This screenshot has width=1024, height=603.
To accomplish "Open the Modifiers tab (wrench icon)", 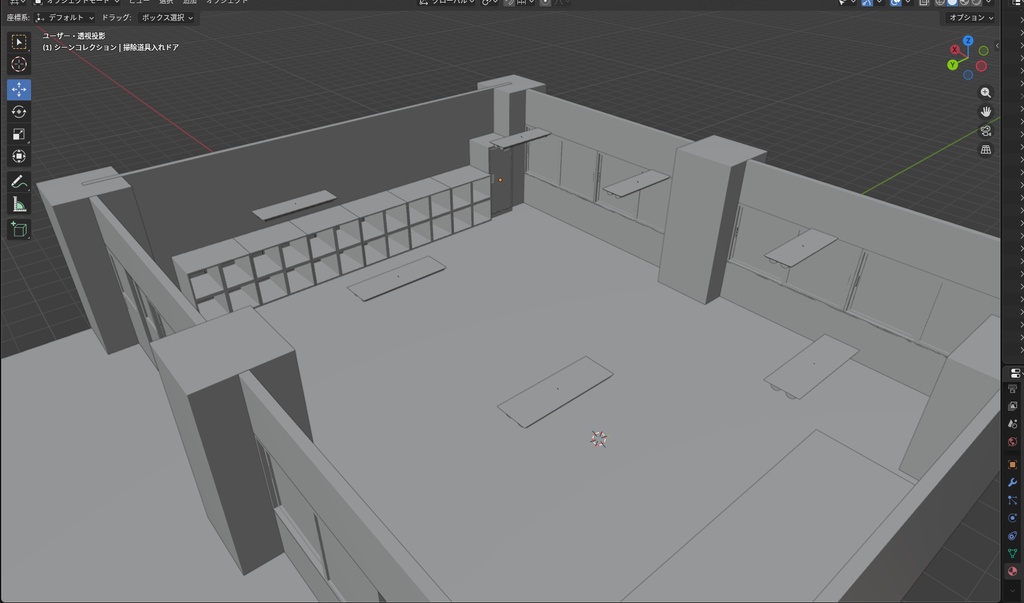I will (1012, 483).
